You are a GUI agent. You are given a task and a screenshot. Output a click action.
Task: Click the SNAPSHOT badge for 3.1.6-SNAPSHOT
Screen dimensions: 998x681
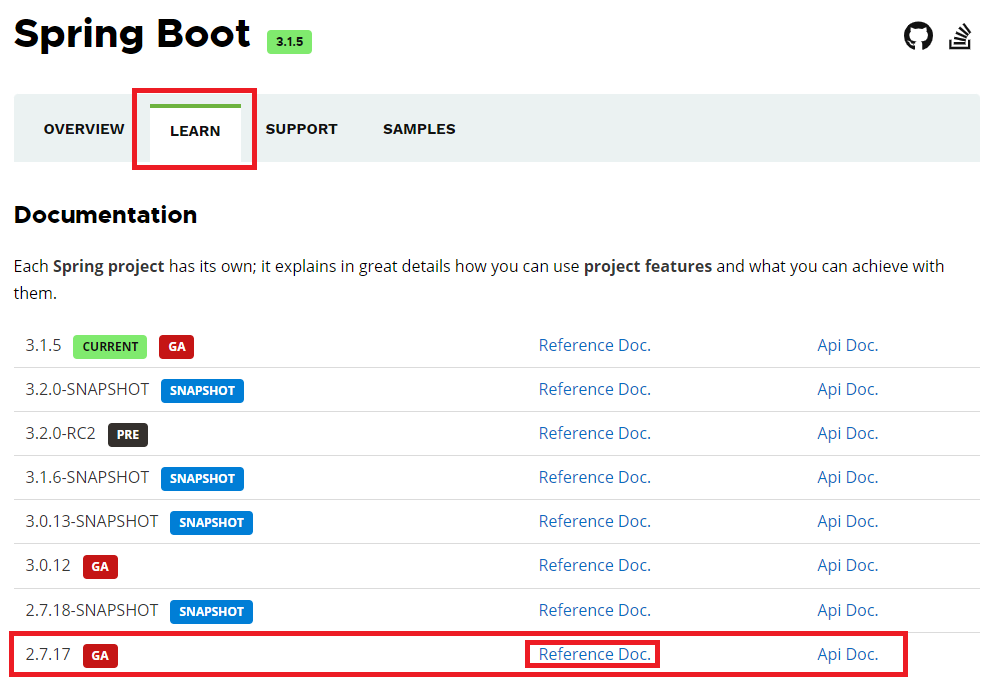[202, 479]
